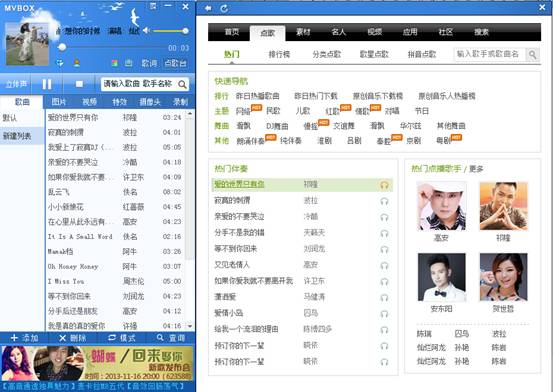
Task: Select 'I Miss You' in the playlist
Action: click(116, 282)
